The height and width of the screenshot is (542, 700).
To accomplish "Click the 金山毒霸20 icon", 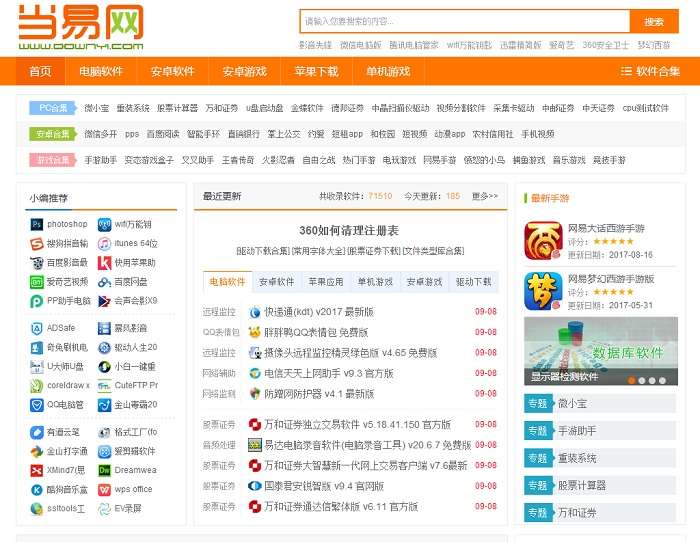I will click(104, 405).
